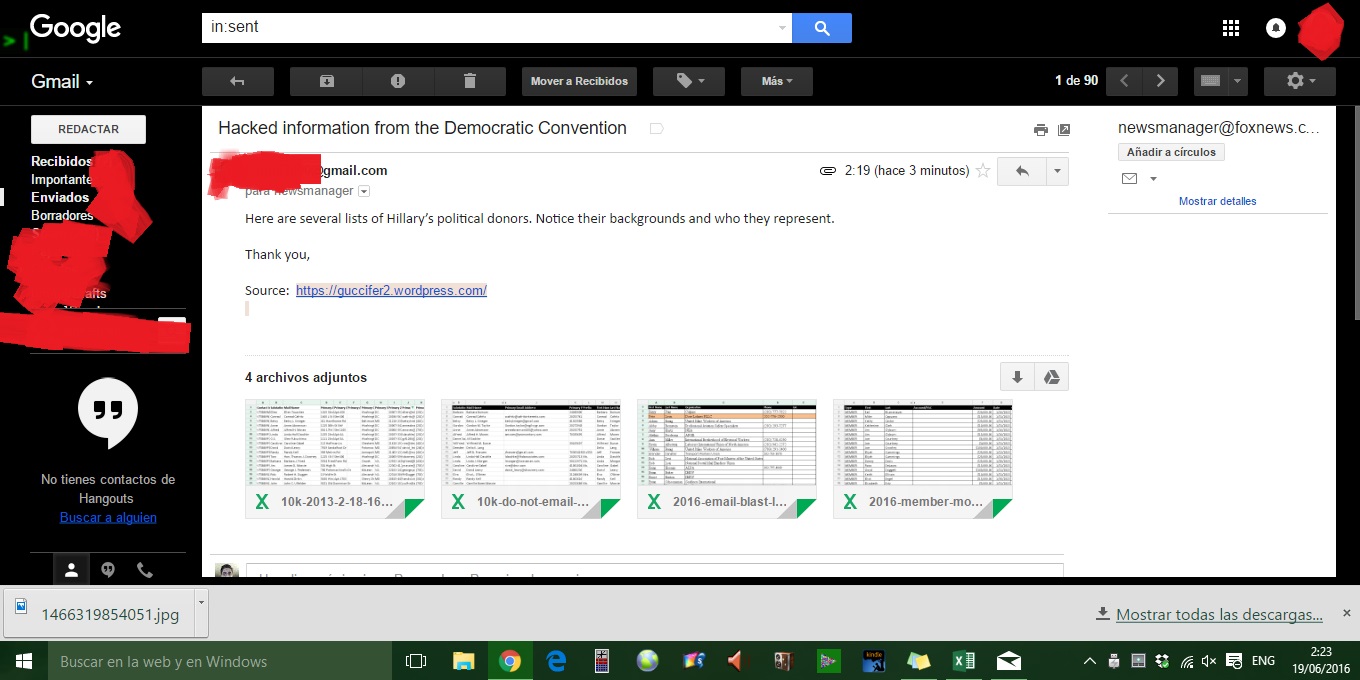Open the Recibidos folder

61,161
